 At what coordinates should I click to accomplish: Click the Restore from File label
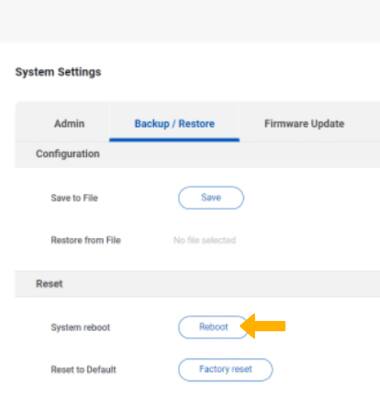pos(86,240)
